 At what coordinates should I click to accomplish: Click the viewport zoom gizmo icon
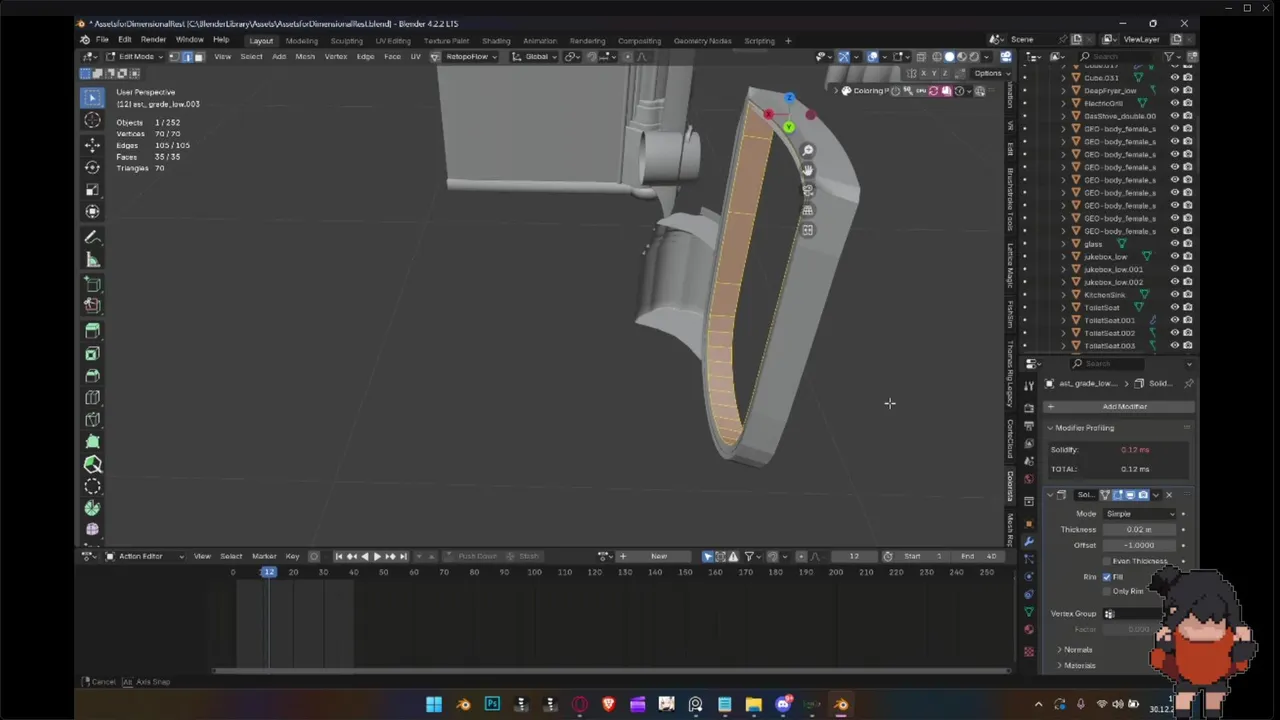point(808,150)
